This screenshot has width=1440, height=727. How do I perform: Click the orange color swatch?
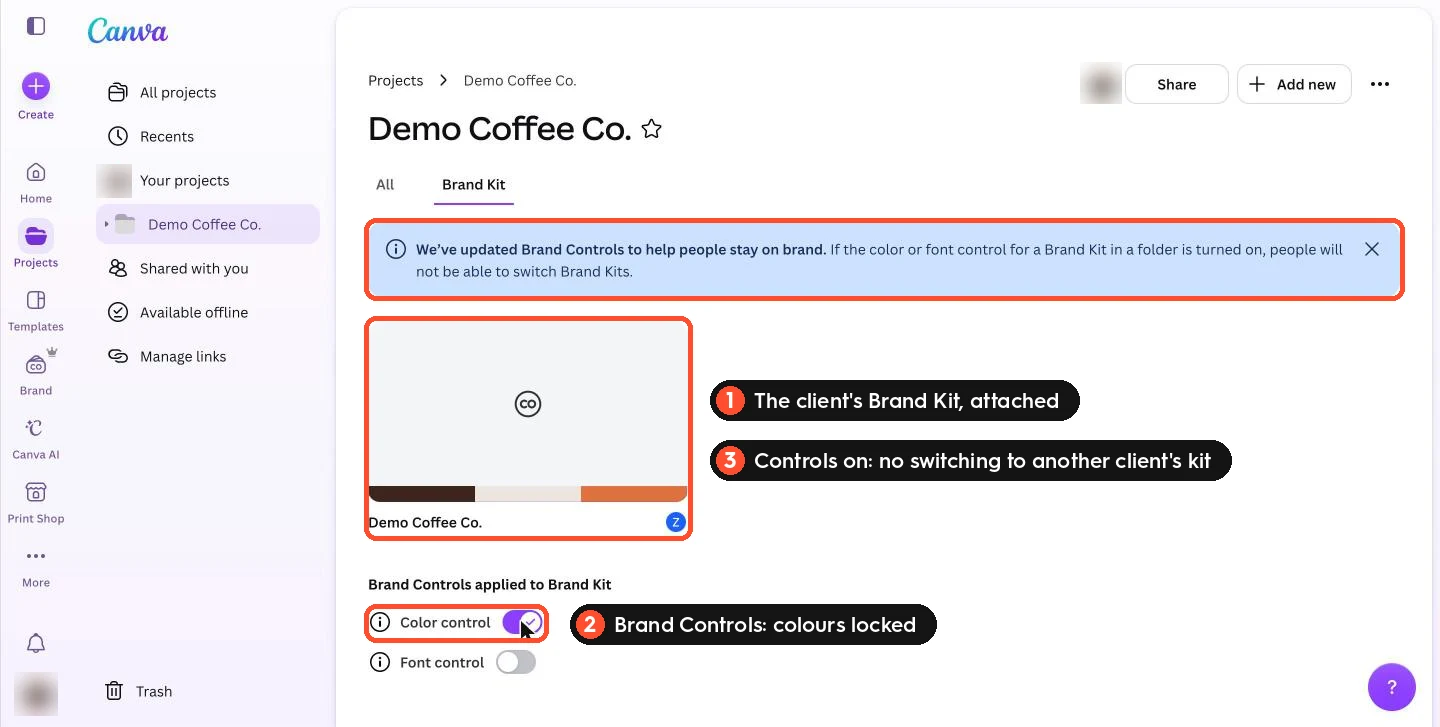pyautogui.click(x=634, y=494)
